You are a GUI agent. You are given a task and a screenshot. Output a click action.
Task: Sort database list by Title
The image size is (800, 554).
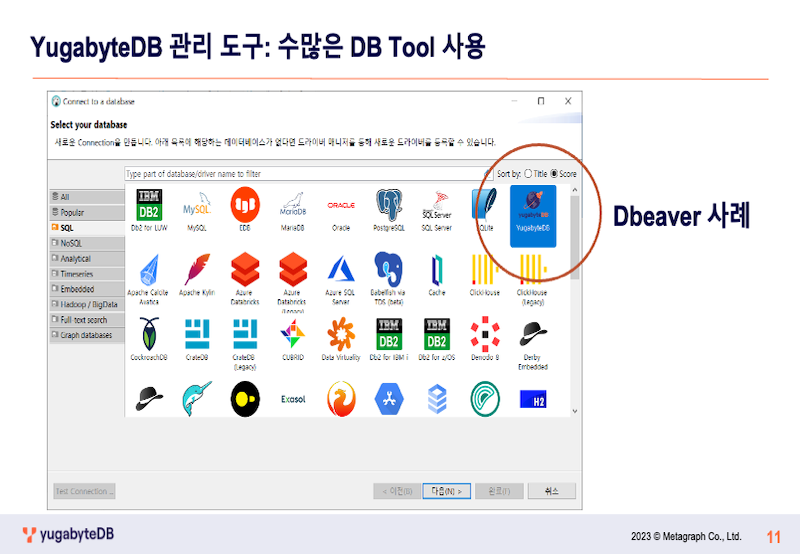[528, 173]
